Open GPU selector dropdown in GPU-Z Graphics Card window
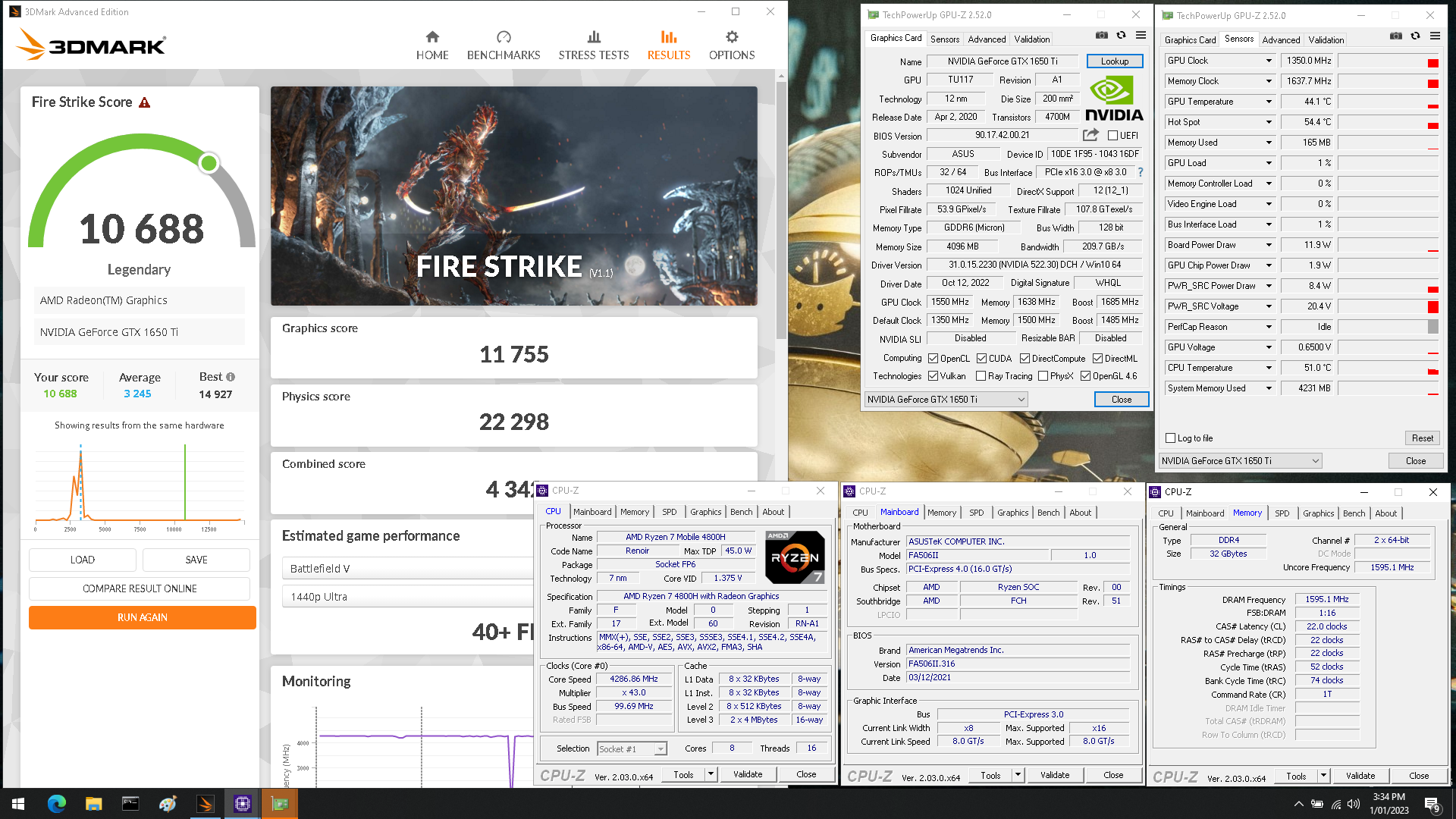This screenshot has height=819, width=1456. (x=946, y=400)
